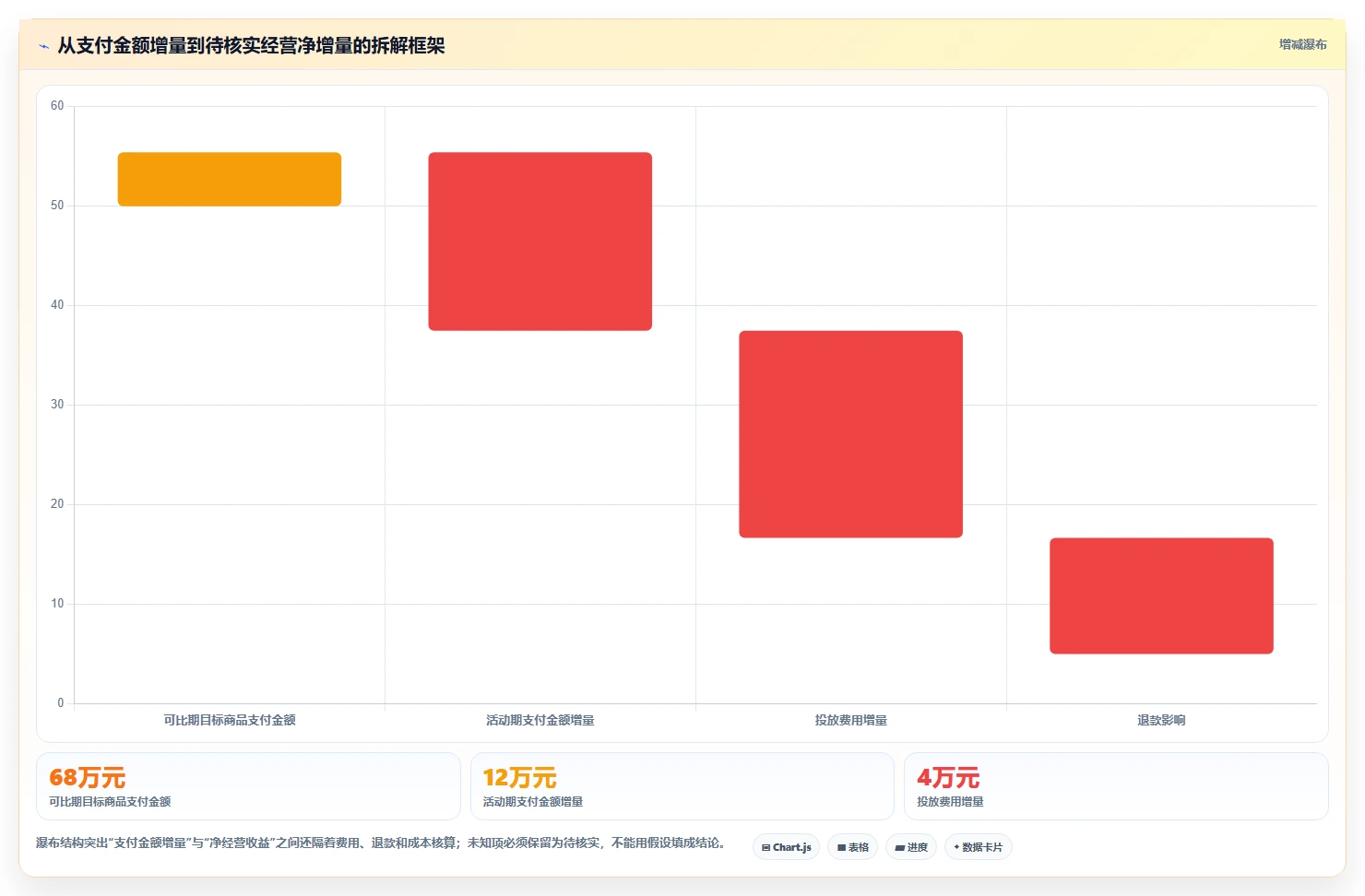1365x896 pixels.
Task: Click the 进度 chip
Action: (911, 847)
